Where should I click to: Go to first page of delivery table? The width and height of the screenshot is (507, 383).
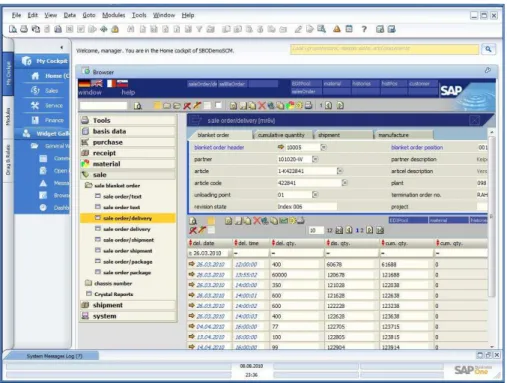339,230
